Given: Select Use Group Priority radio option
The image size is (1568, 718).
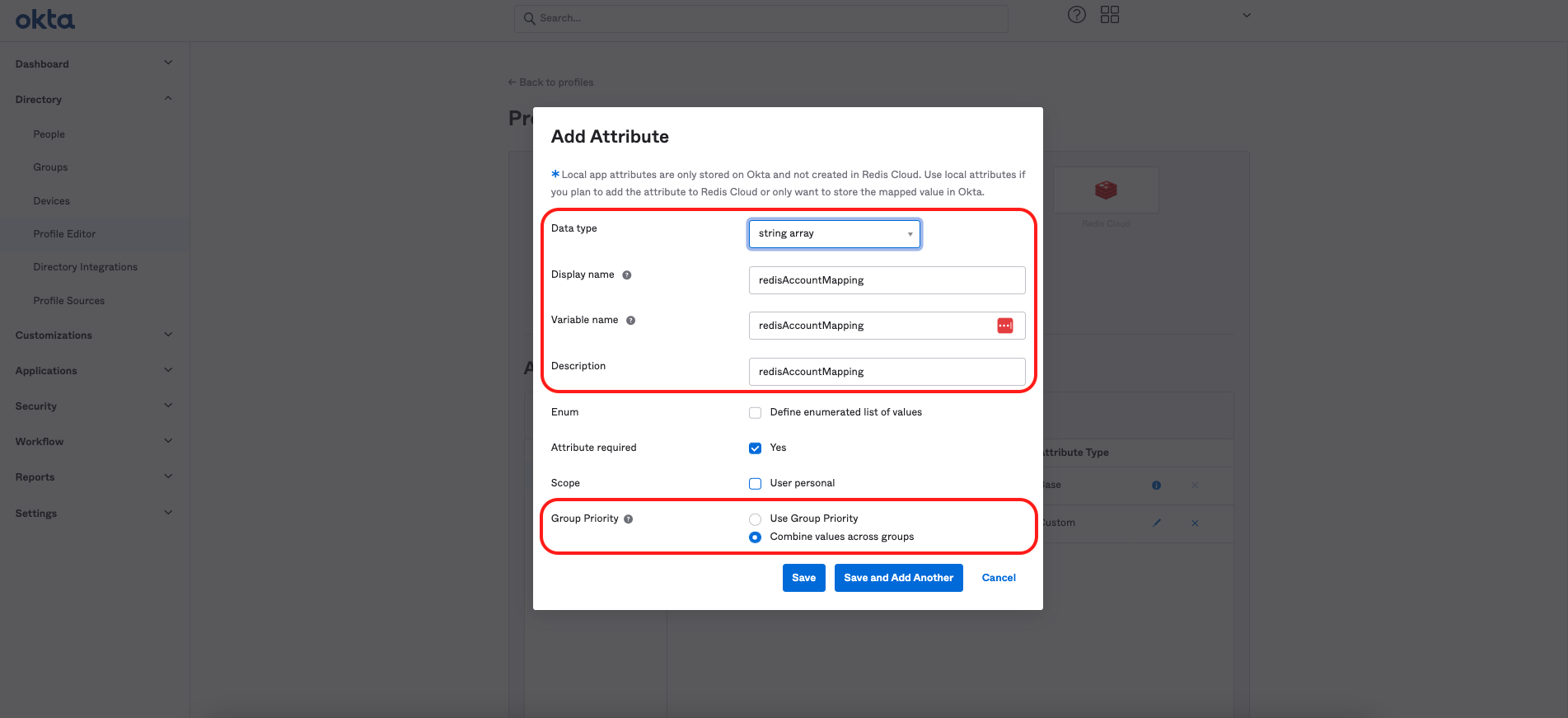Looking at the screenshot, I should pyautogui.click(x=755, y=519).
